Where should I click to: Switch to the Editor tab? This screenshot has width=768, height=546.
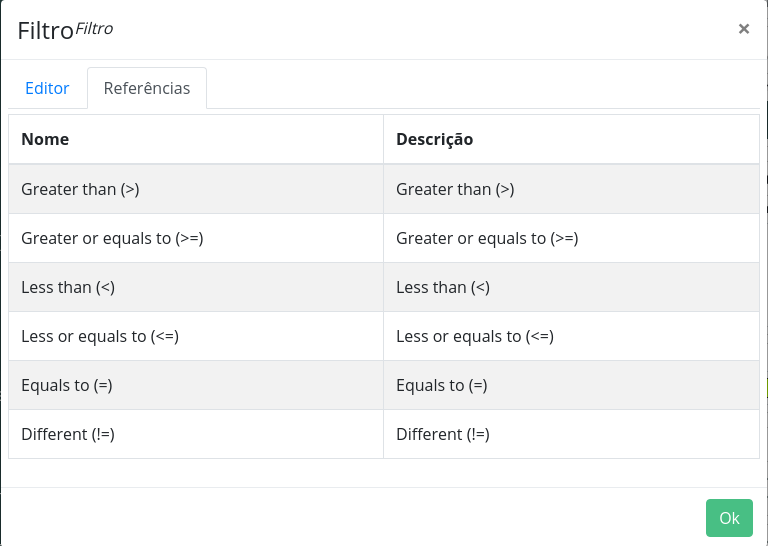[47, 88]
